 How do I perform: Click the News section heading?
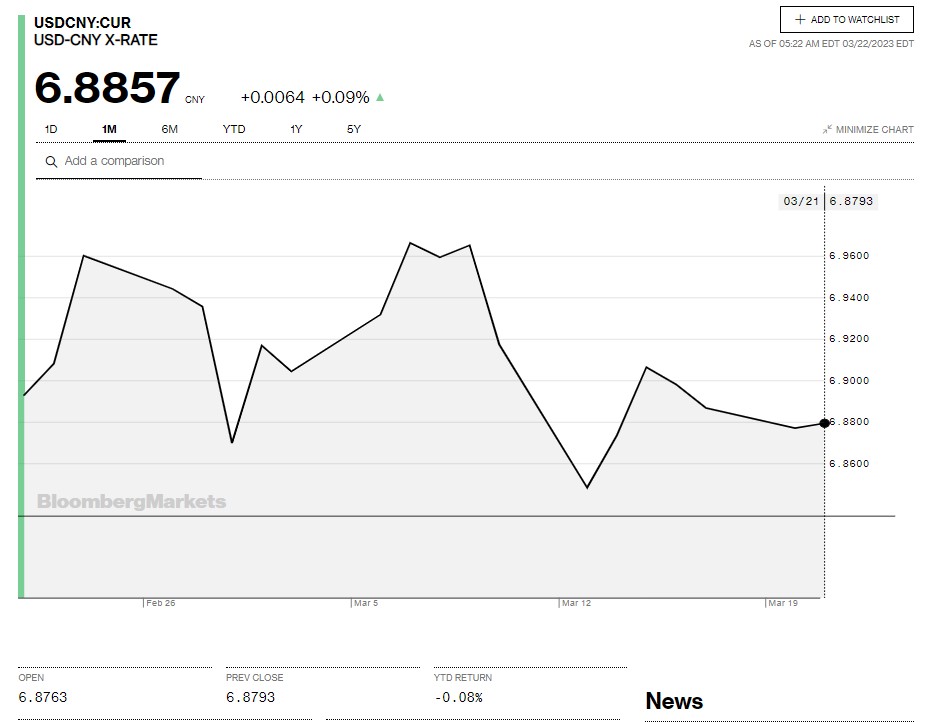(674, 701)
